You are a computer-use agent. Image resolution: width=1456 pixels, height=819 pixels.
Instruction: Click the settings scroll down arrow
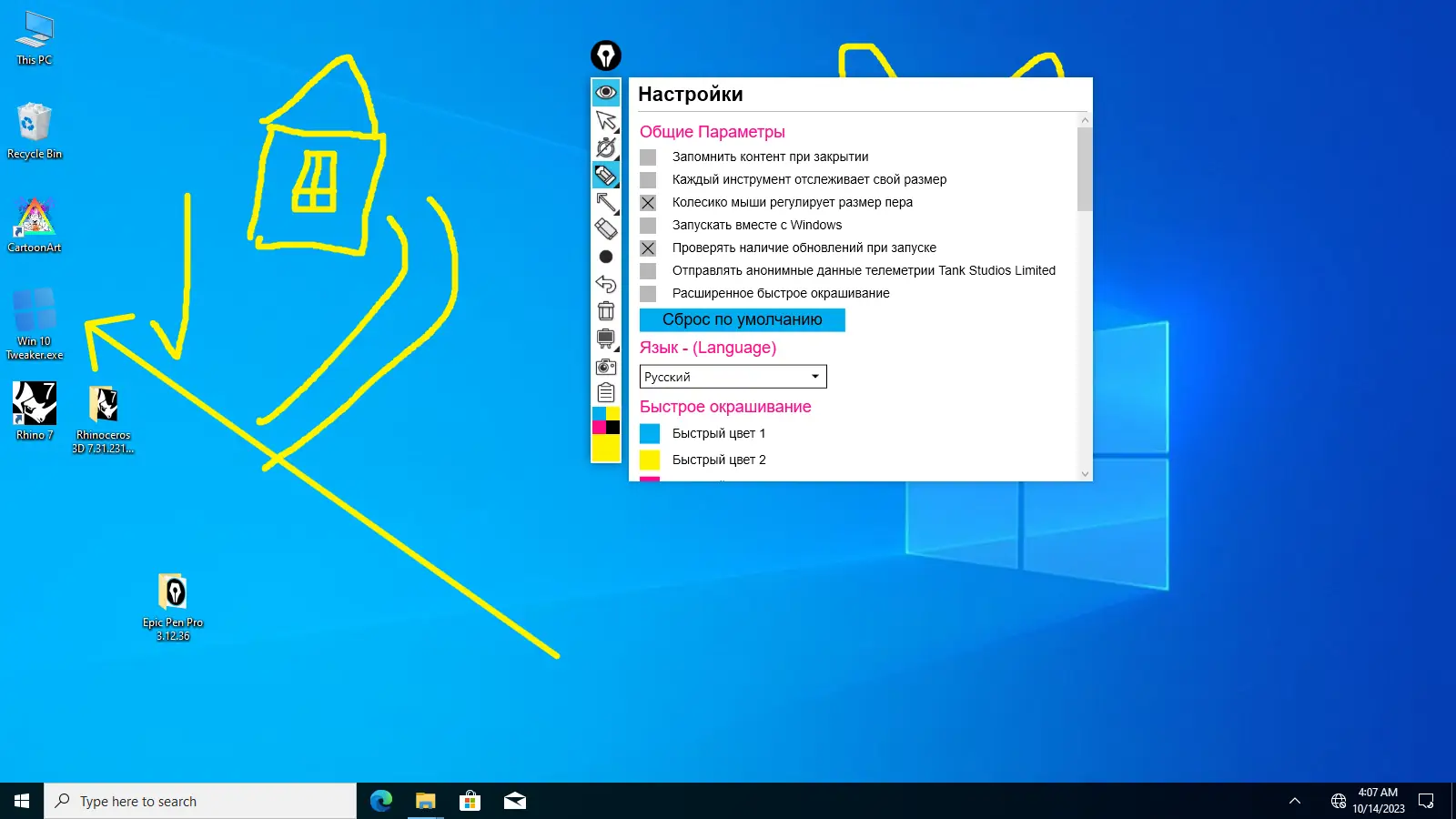point(1085,474)
